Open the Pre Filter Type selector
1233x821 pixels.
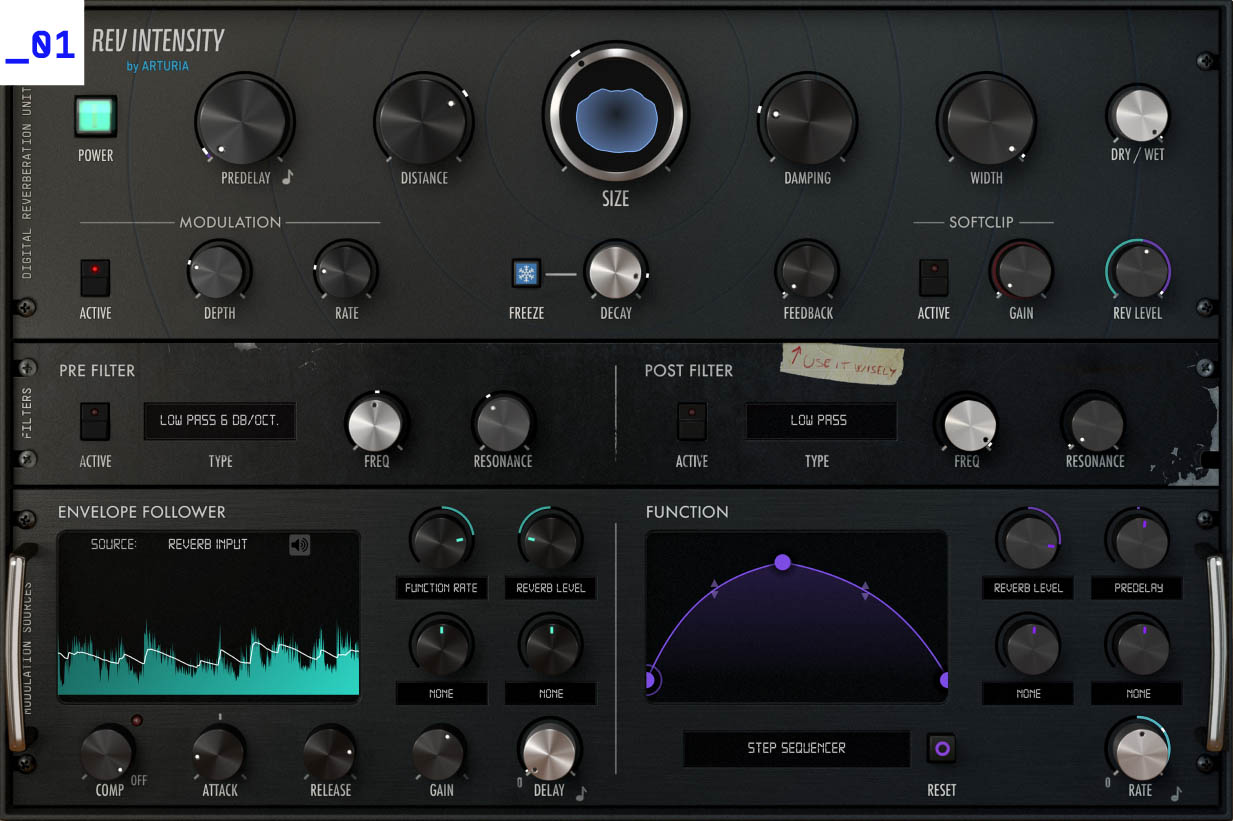click(219, 421)
